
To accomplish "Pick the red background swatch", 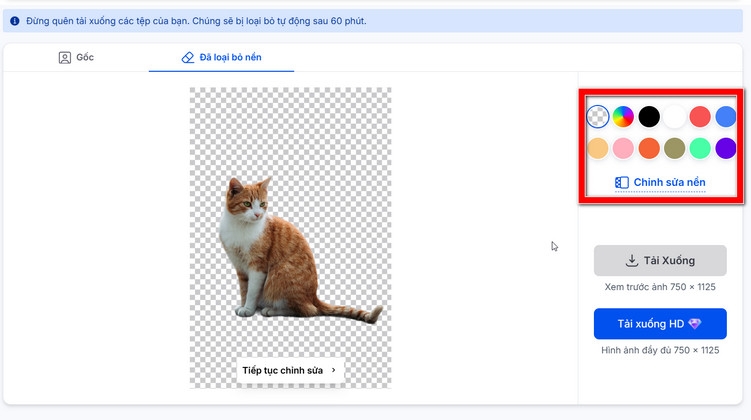I will click(x=700, y=116).
